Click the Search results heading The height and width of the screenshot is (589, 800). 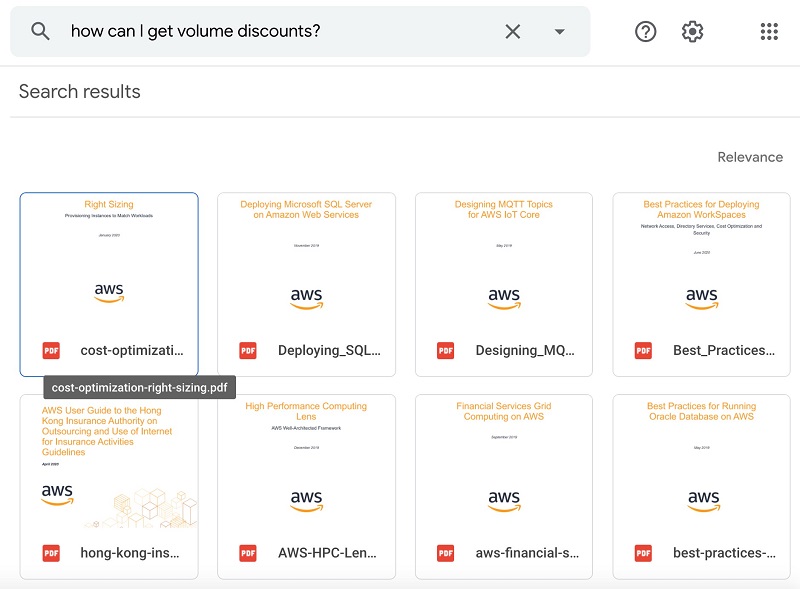tap(80, 91)
